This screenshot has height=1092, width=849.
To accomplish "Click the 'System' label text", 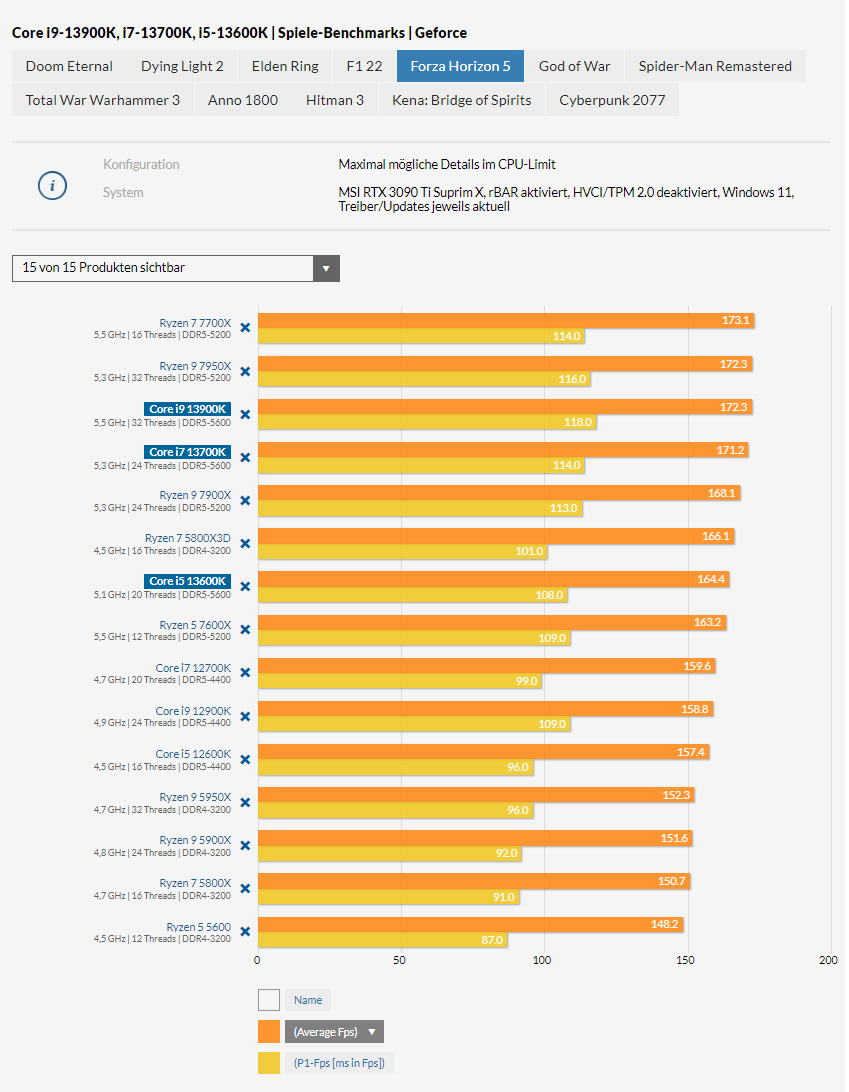I will click(123, 192).
